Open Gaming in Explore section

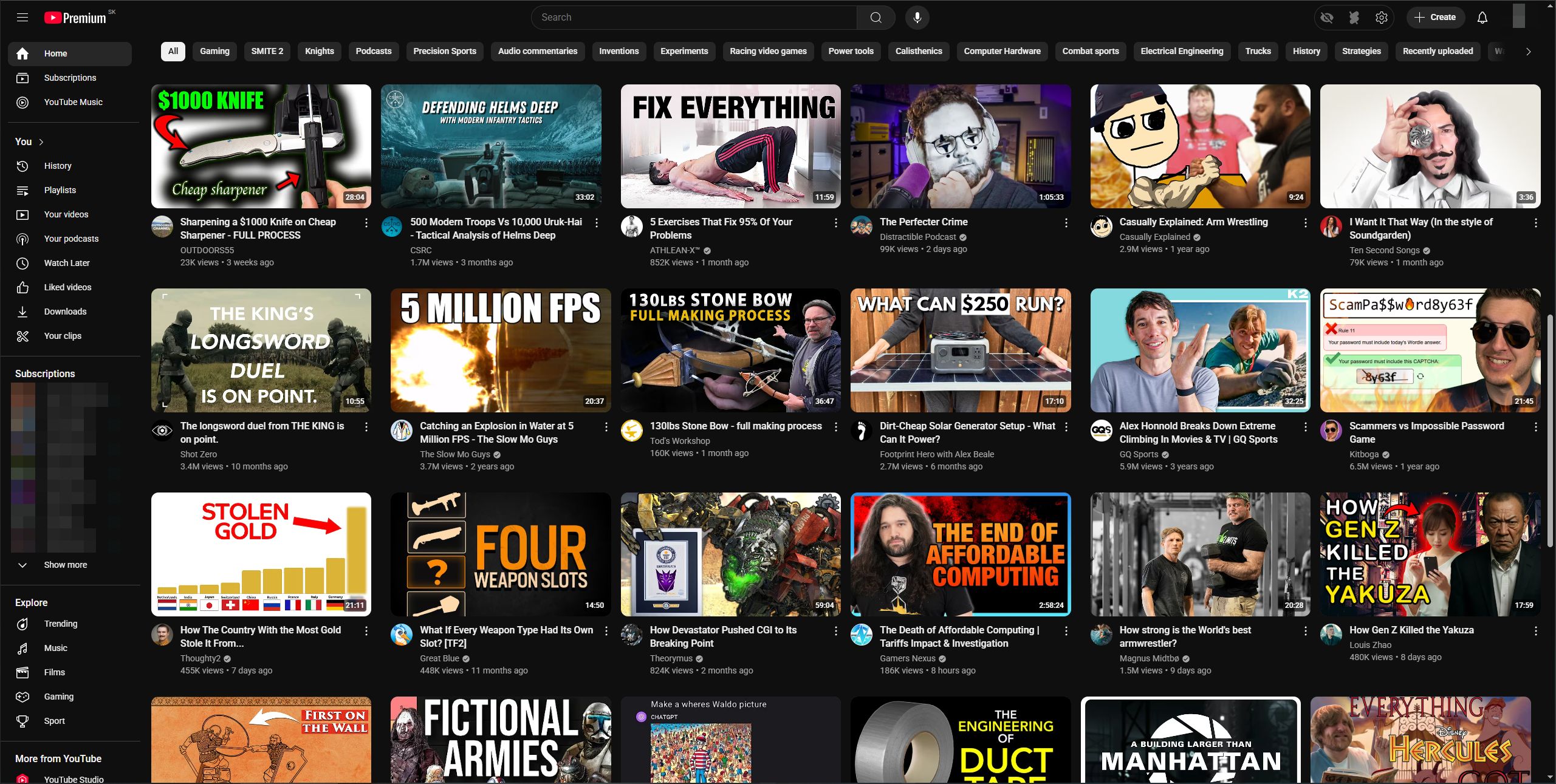coord(70,697)
